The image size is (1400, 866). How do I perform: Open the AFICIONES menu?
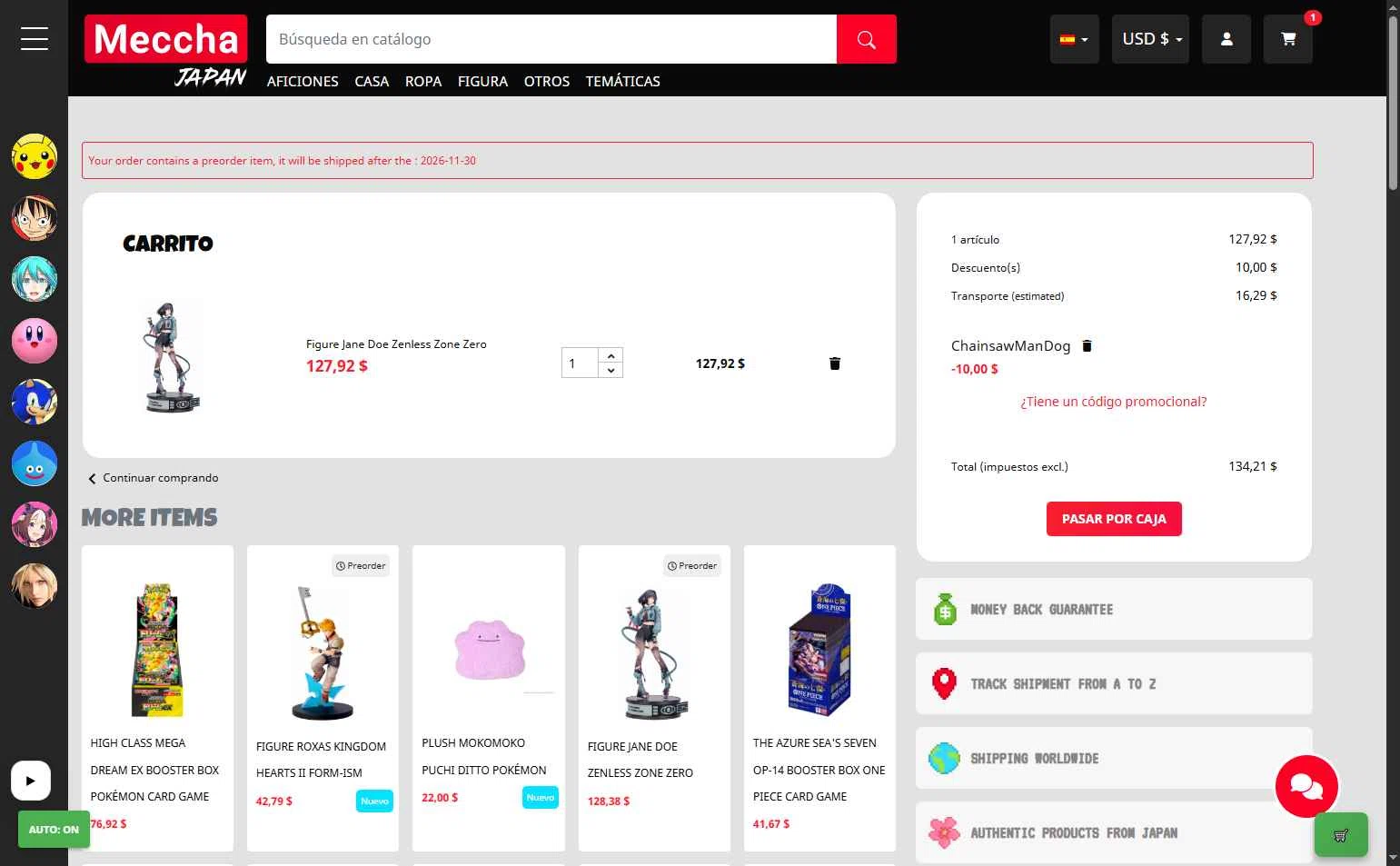click(x=303, y=81)
